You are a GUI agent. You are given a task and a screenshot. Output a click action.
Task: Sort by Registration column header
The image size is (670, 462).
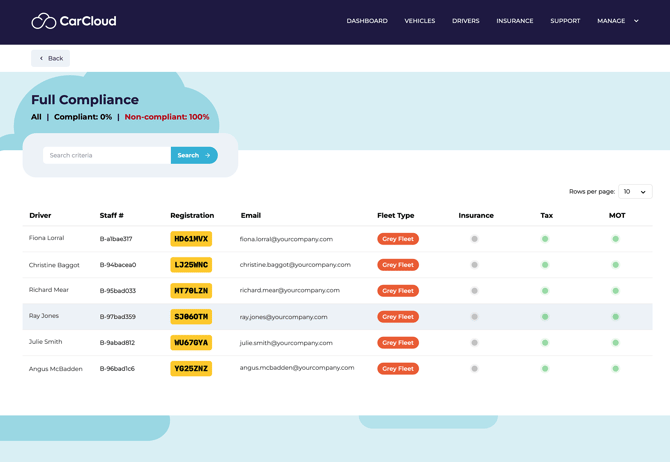tap(192, 215)
